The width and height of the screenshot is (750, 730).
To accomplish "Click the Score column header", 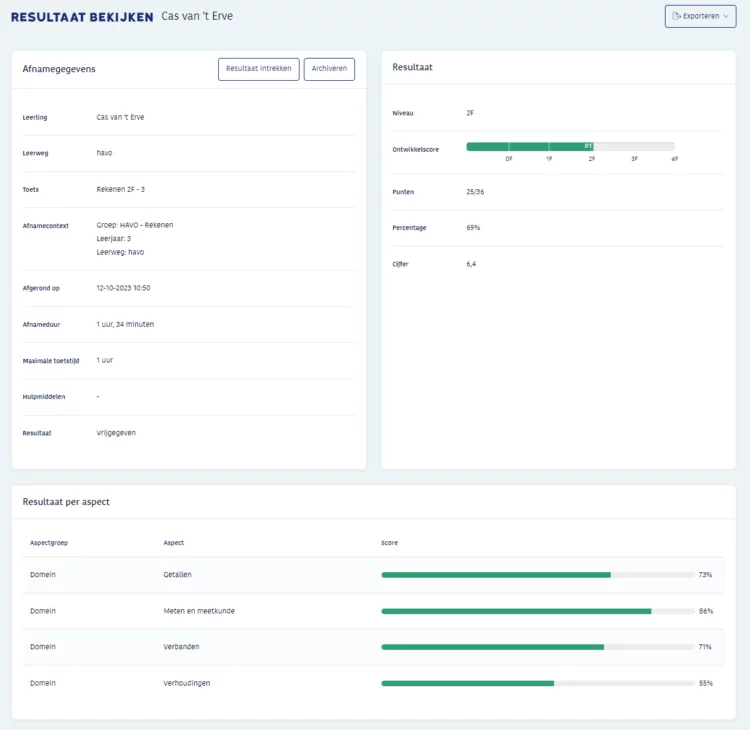I will [389, 543].
